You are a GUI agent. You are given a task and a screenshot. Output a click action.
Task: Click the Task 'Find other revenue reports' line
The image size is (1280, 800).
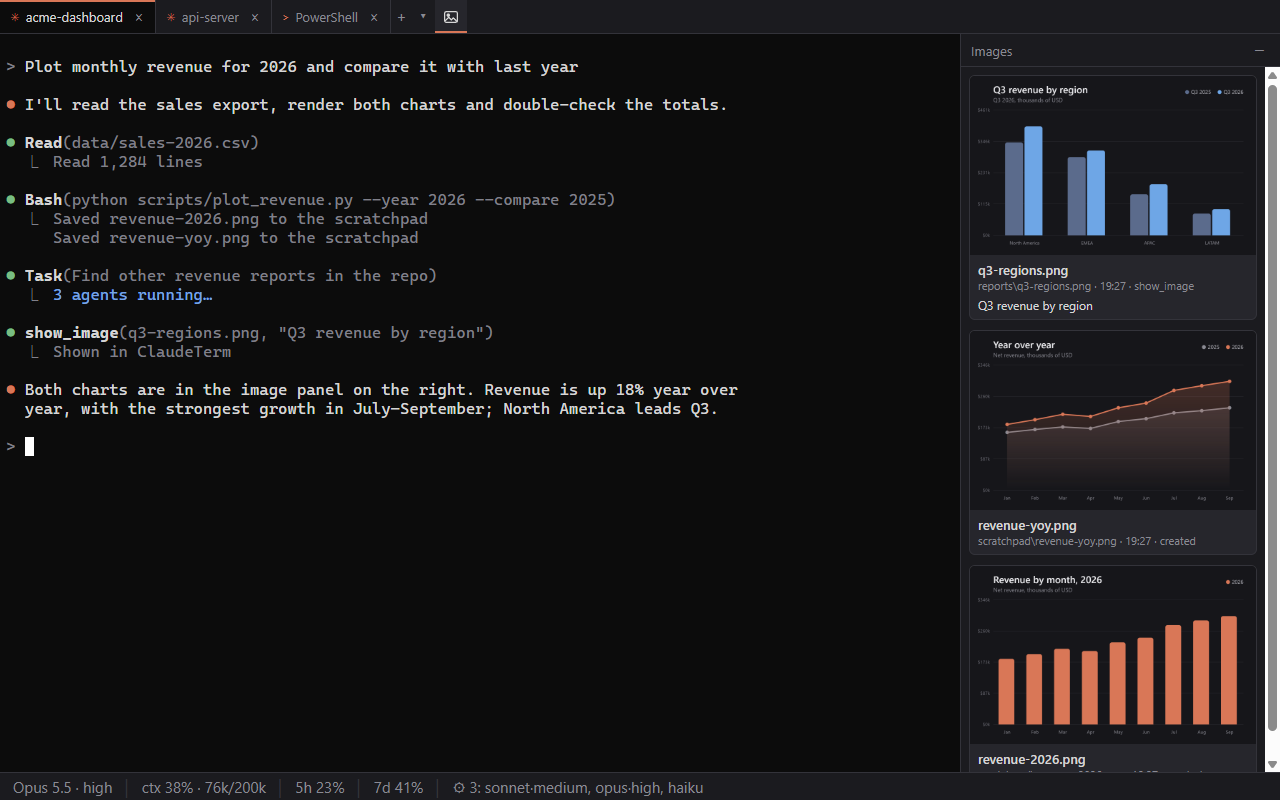coord(231,276)
